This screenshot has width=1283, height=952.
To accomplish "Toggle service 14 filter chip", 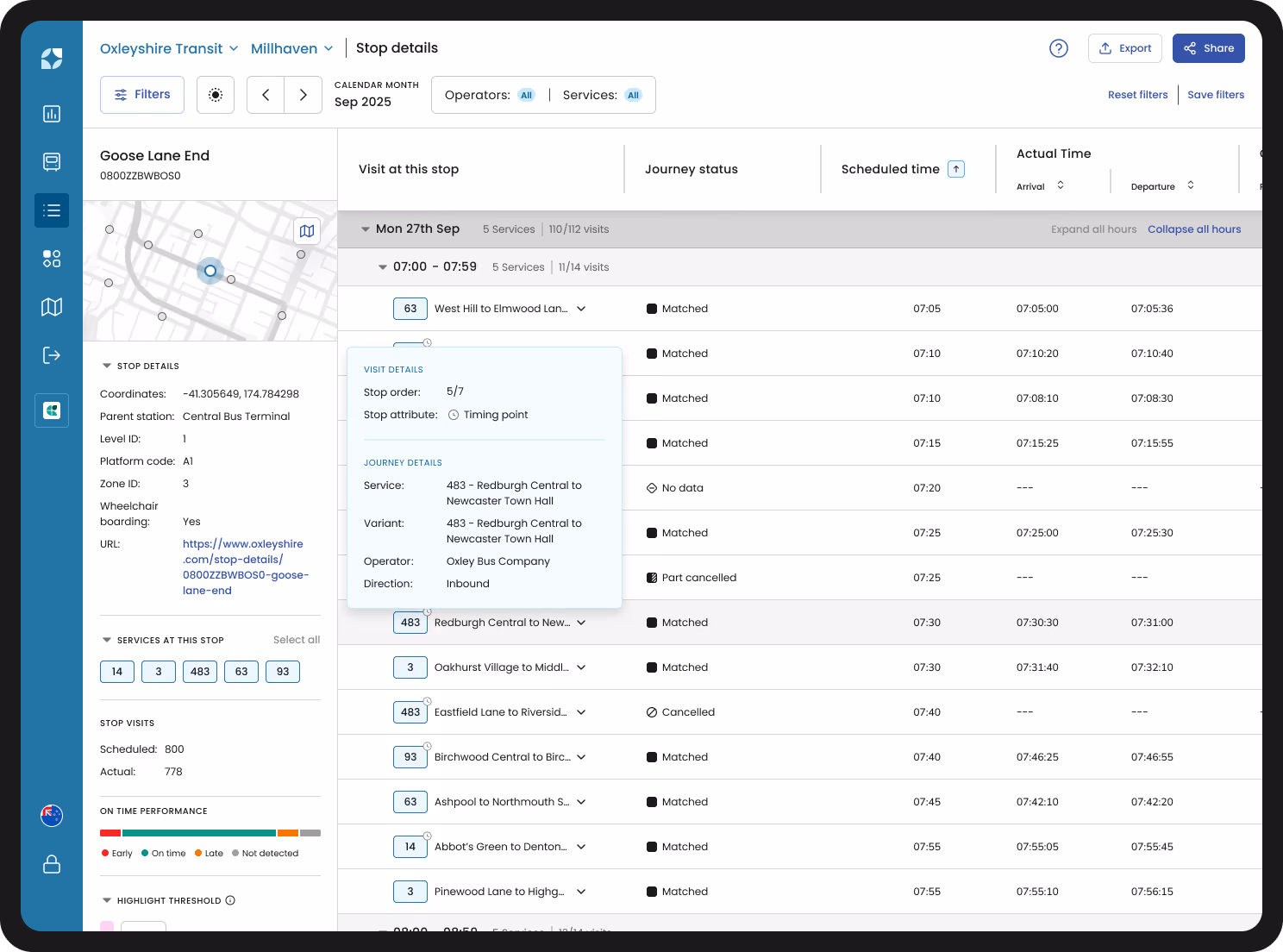I will [117, 672].
